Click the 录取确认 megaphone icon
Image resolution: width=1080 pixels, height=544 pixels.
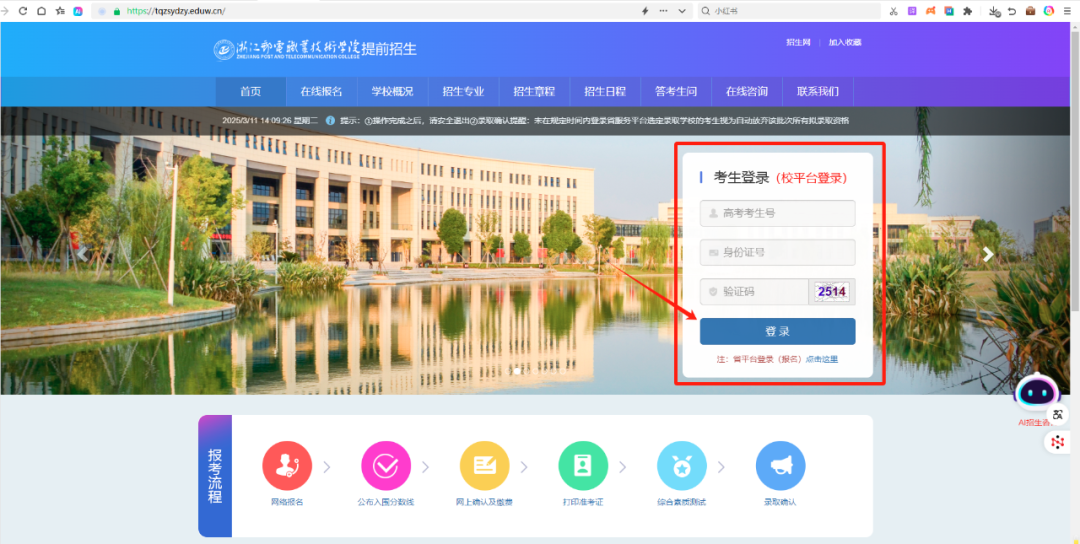[780, 466]
